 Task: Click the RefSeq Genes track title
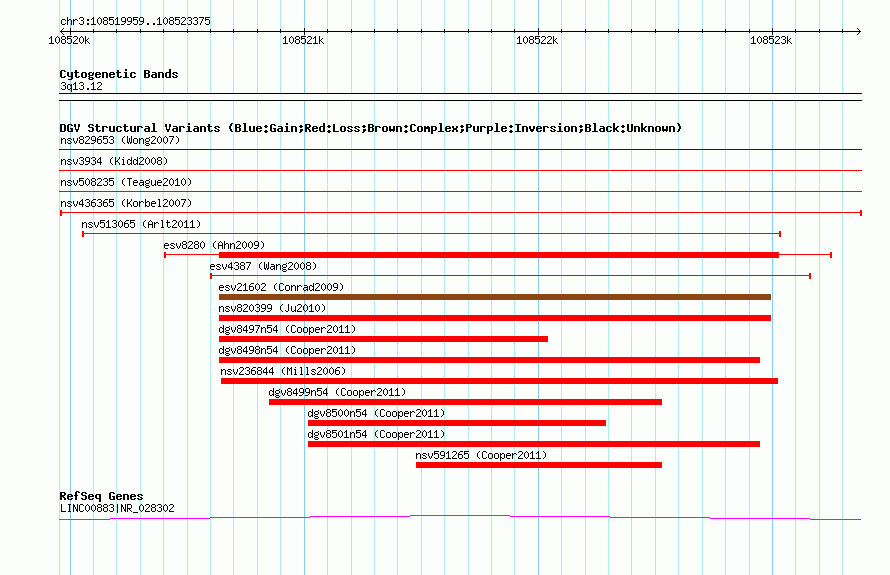point(101,496)
